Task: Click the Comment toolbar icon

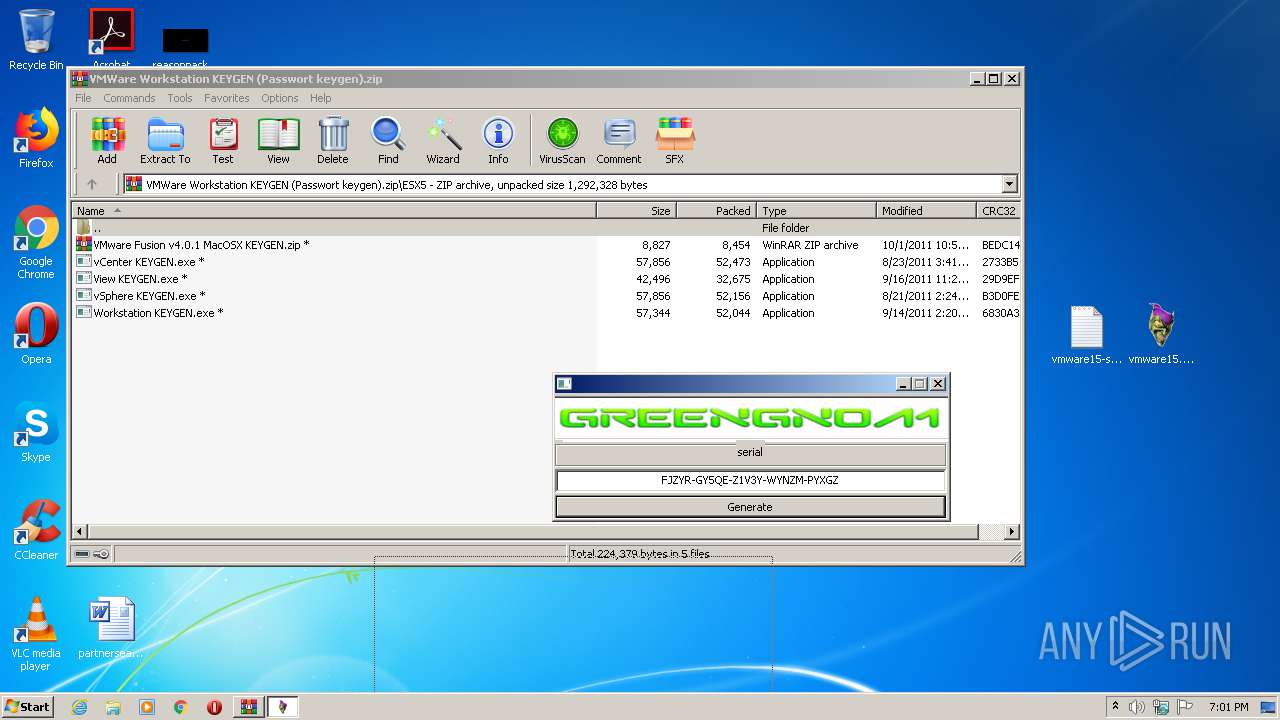Action: [x=619, y=141]
